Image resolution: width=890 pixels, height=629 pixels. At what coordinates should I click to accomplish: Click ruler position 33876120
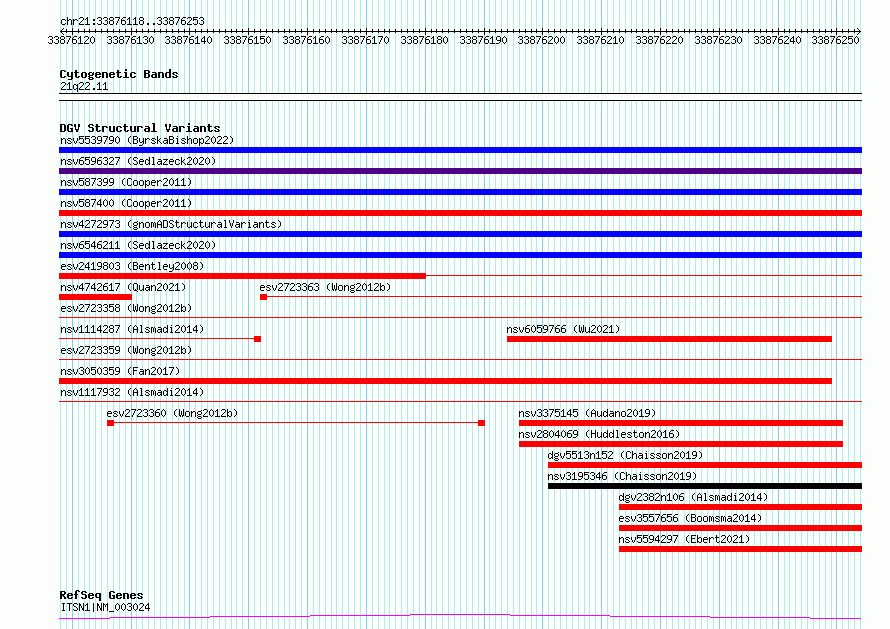72,40
